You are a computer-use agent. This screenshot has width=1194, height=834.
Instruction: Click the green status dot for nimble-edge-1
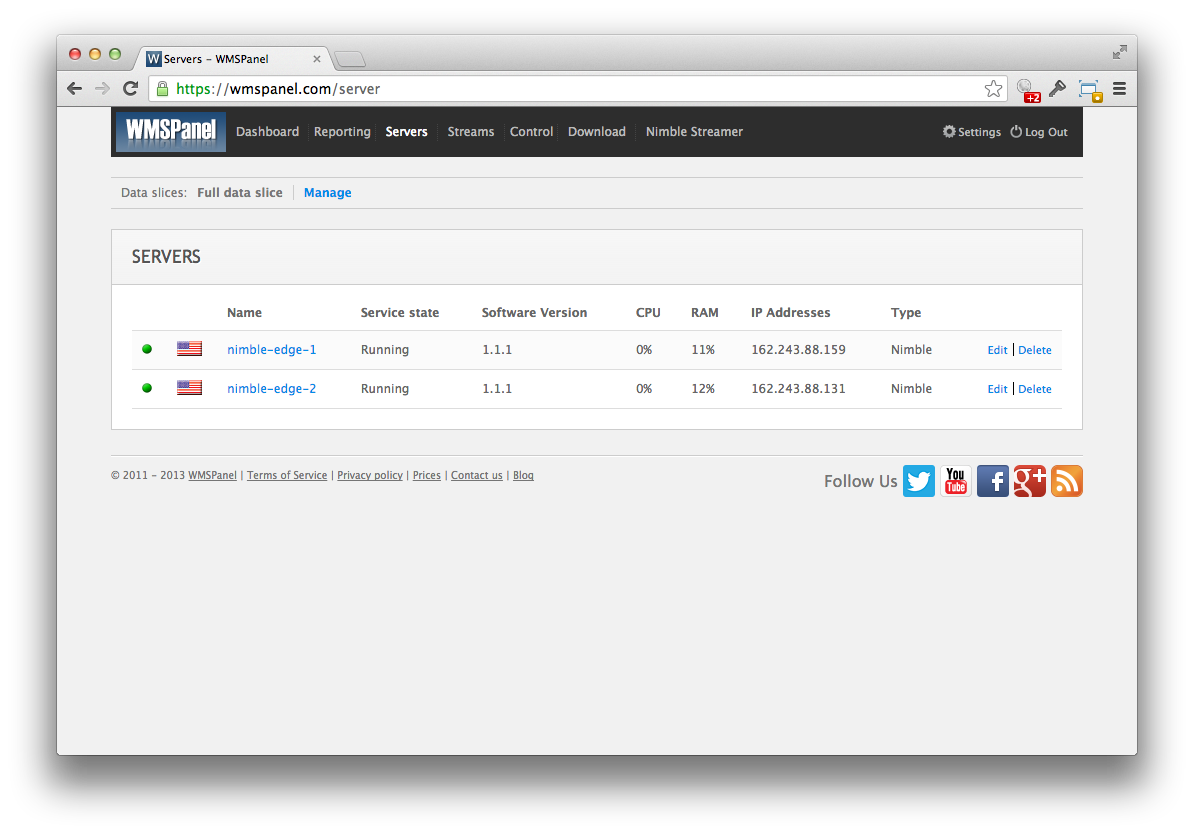(x=146, y=349)
